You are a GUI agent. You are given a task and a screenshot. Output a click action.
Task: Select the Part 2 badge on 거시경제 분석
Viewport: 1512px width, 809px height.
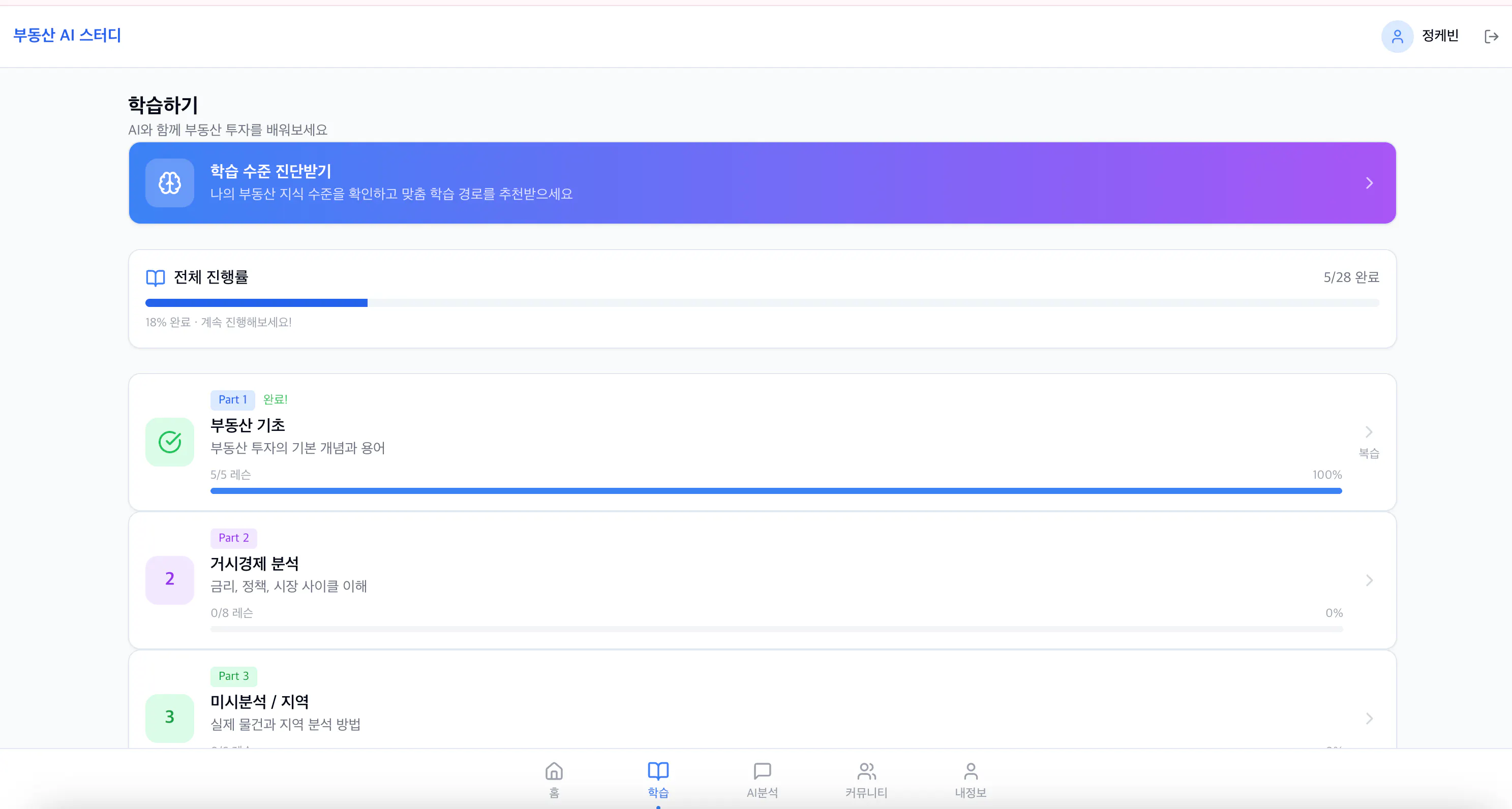click(x=233, y=537)
